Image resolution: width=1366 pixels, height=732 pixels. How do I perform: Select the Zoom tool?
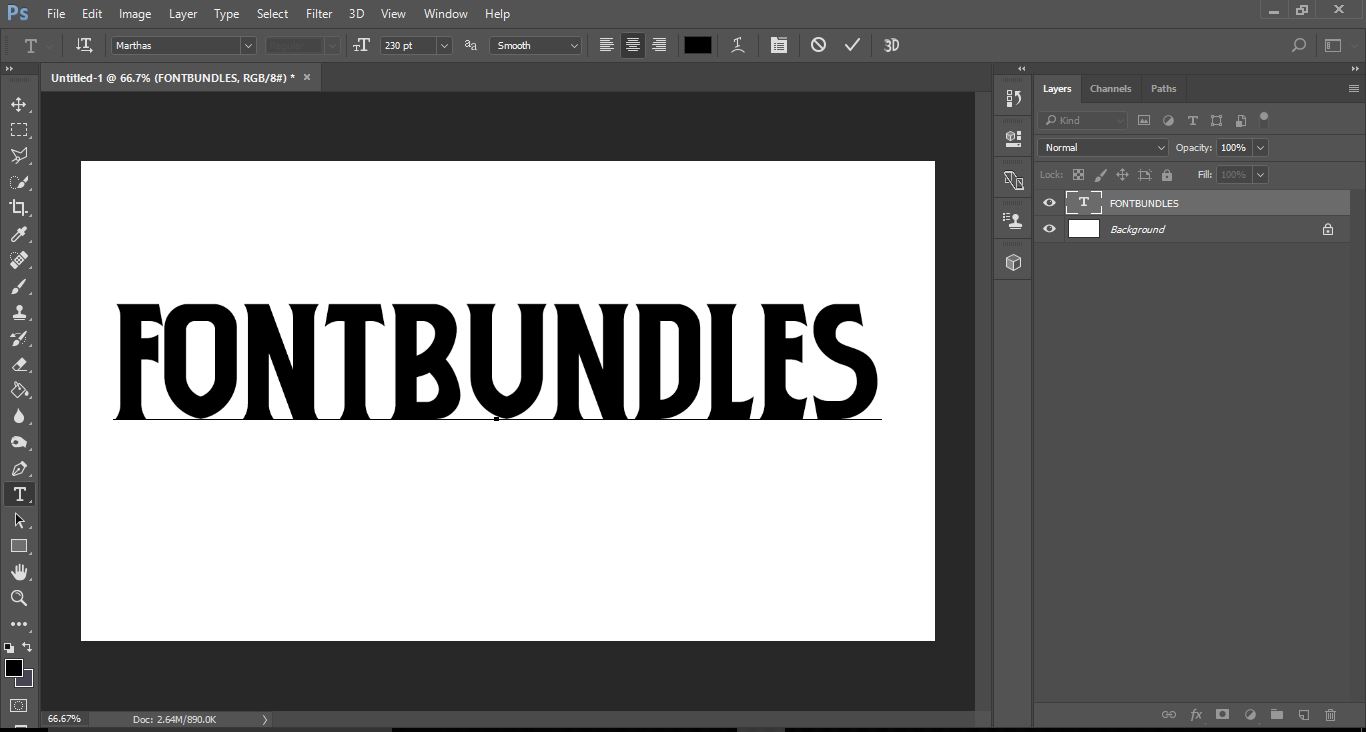coord(19,598)
